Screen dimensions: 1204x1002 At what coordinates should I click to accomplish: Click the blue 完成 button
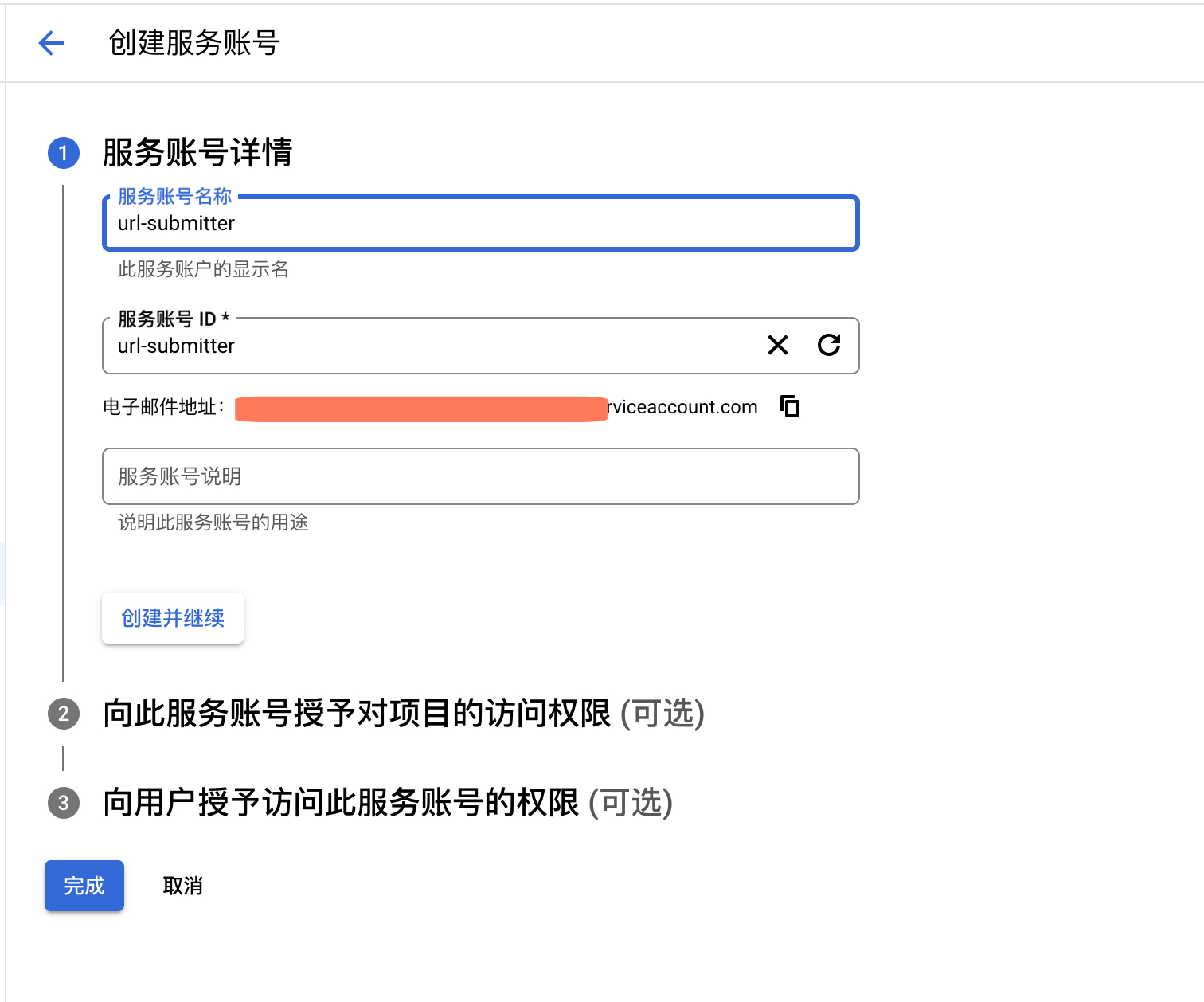click(84, 886)
